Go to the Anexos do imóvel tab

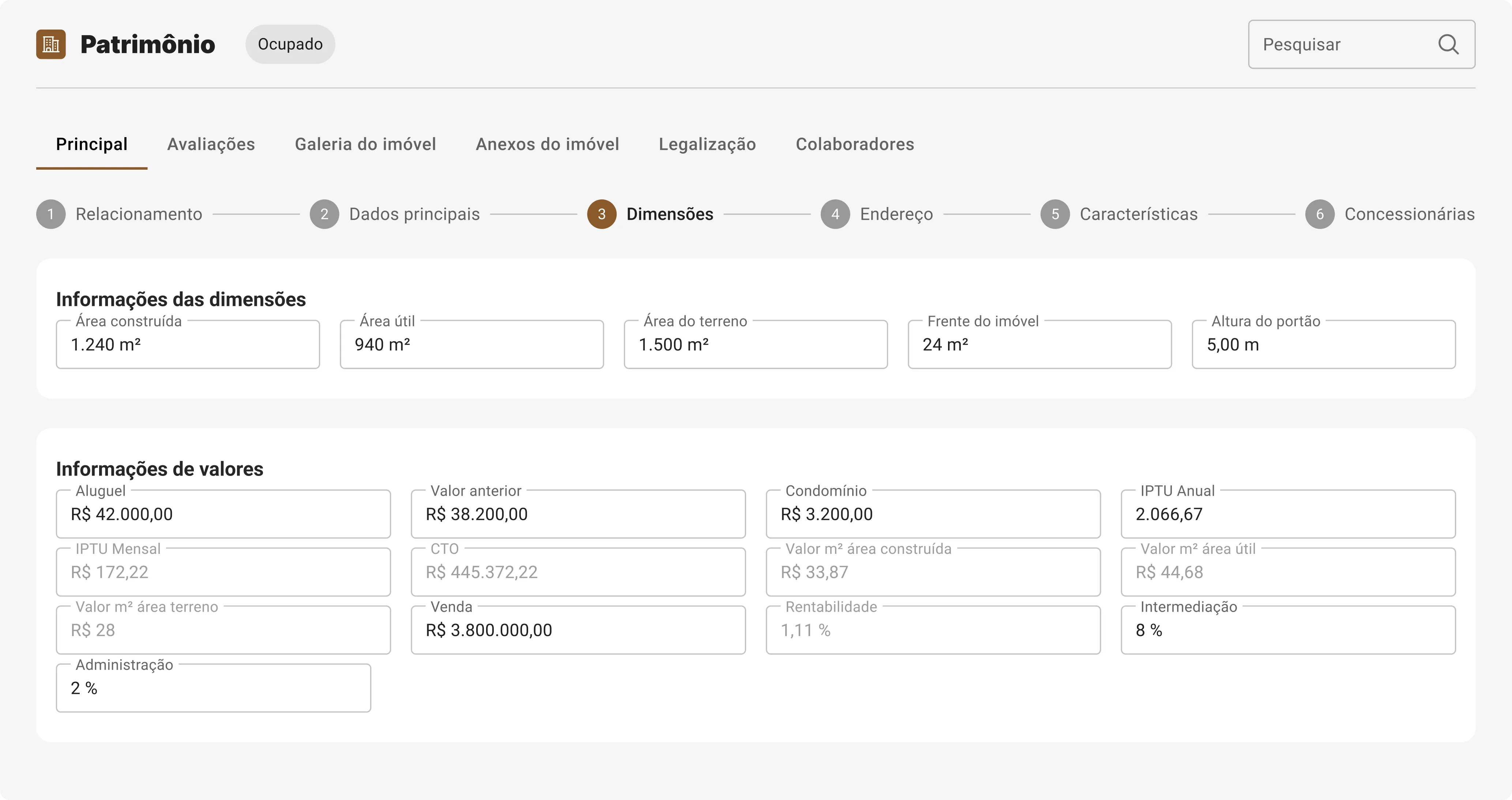click(x=548, y=144)
